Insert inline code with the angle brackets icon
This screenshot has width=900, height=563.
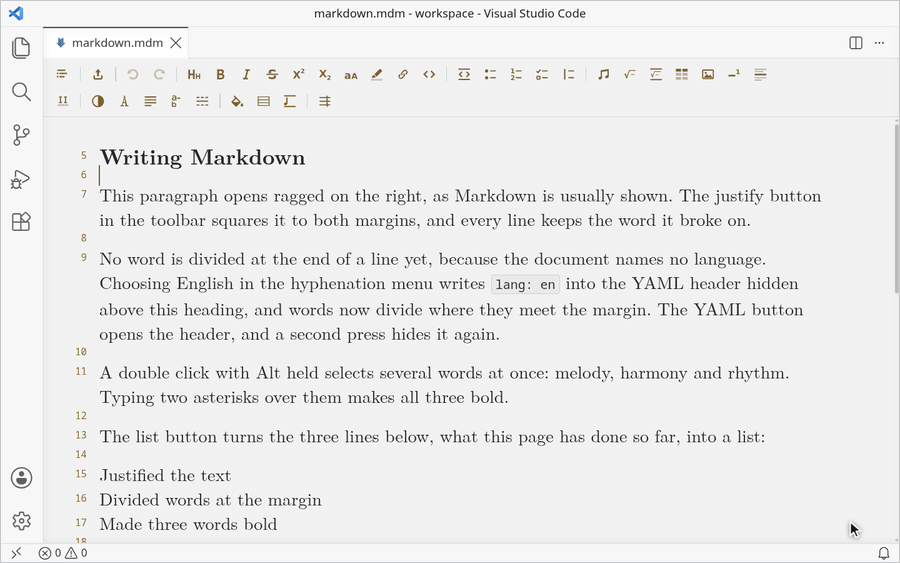(x=429, y=74)
